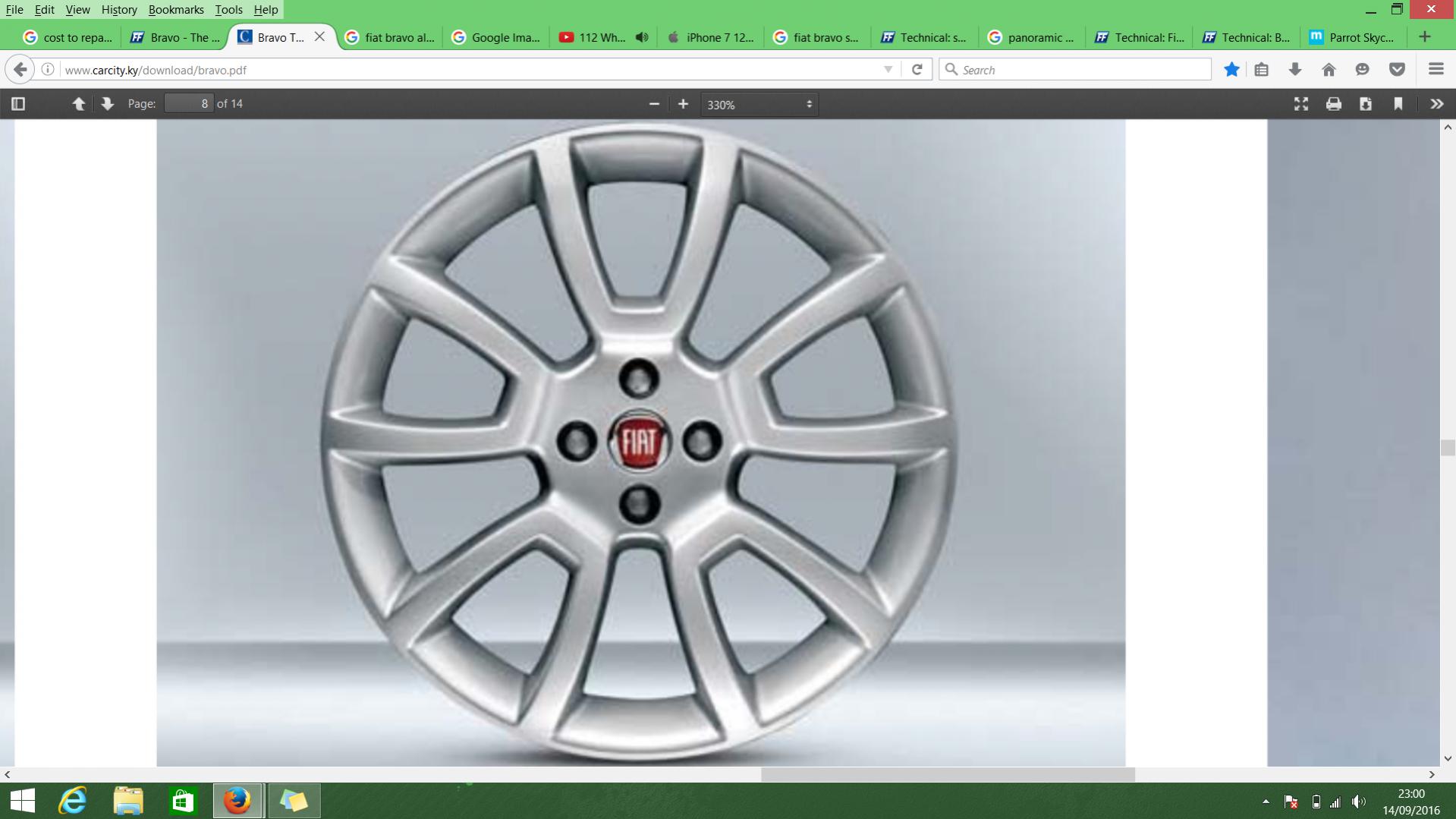1456x819 pixels.
Task: Click scroll down arrow of vertical scrollbar
Action: (1448, 758)
